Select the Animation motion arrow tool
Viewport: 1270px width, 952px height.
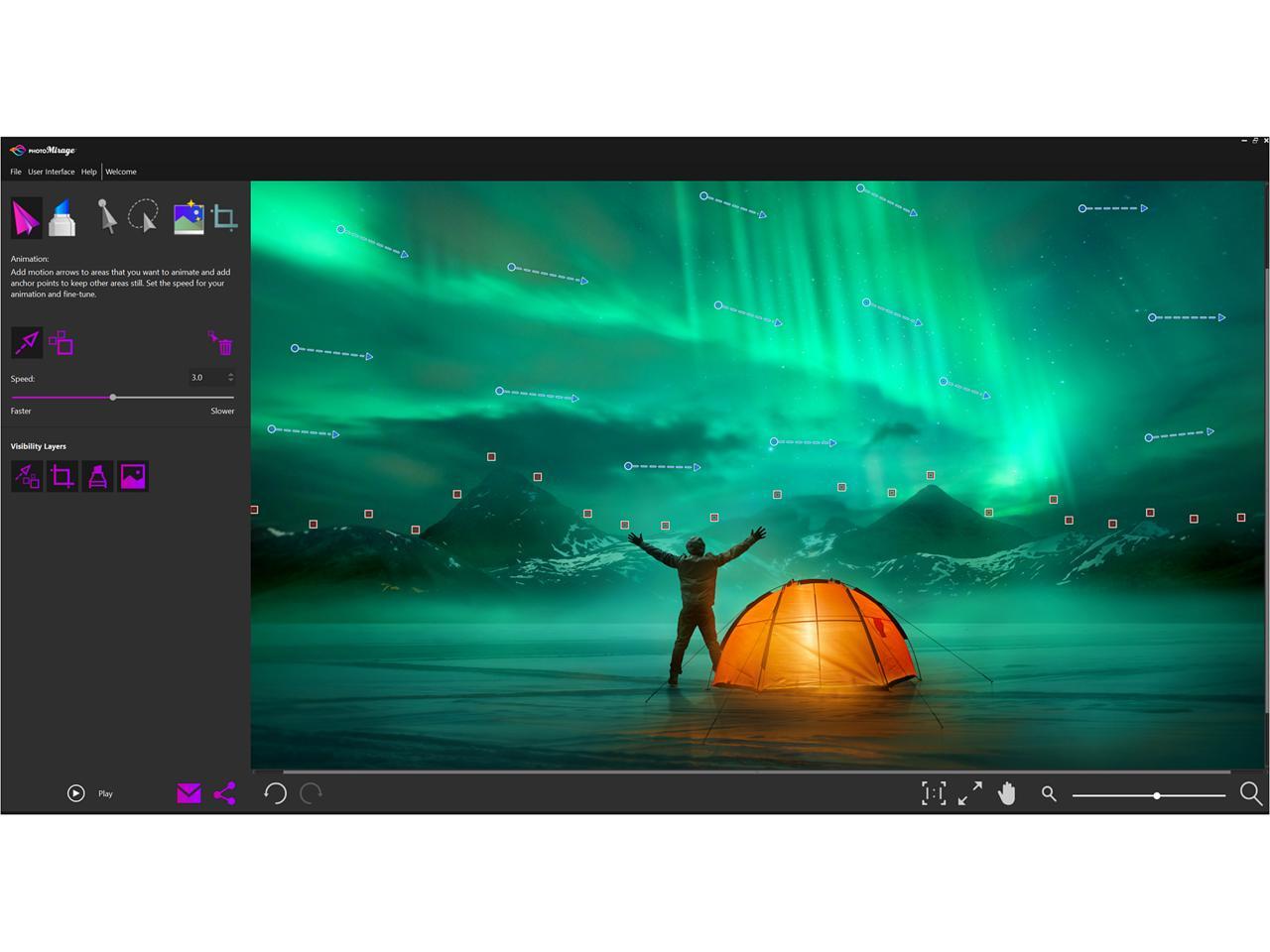click(26, 217)
